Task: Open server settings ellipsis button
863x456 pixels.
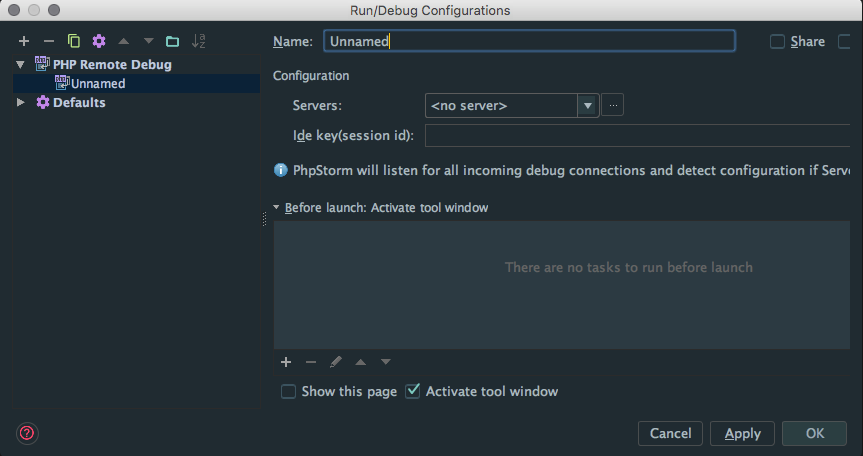Action: pyautogui.click(x=613, y=105)
